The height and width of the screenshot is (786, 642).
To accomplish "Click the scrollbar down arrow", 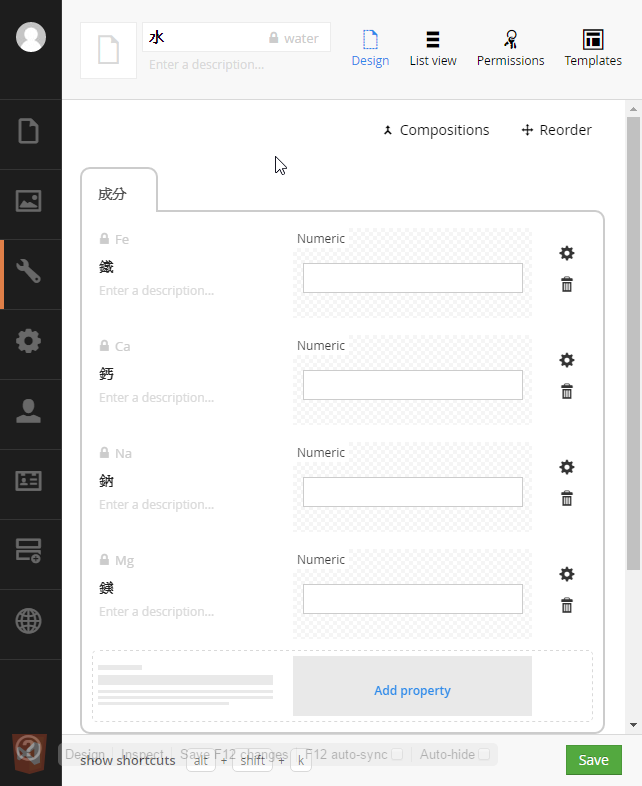I will point(633,725).
